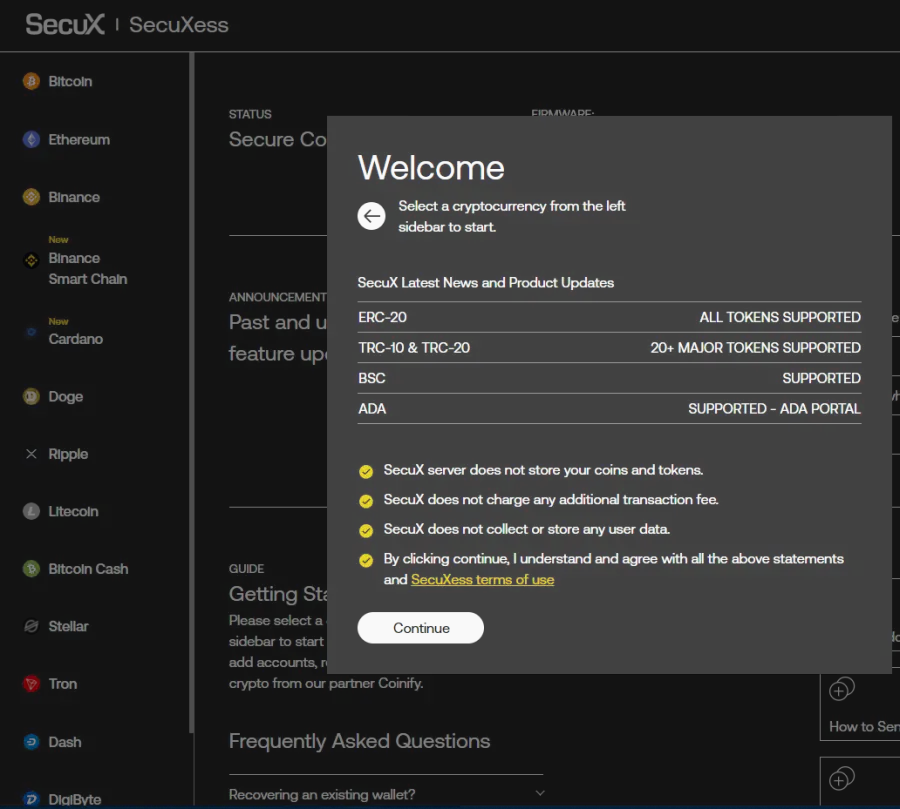Click the How to Send card label
The width and height of the screenshot is (900, 809).
point(864,726)
